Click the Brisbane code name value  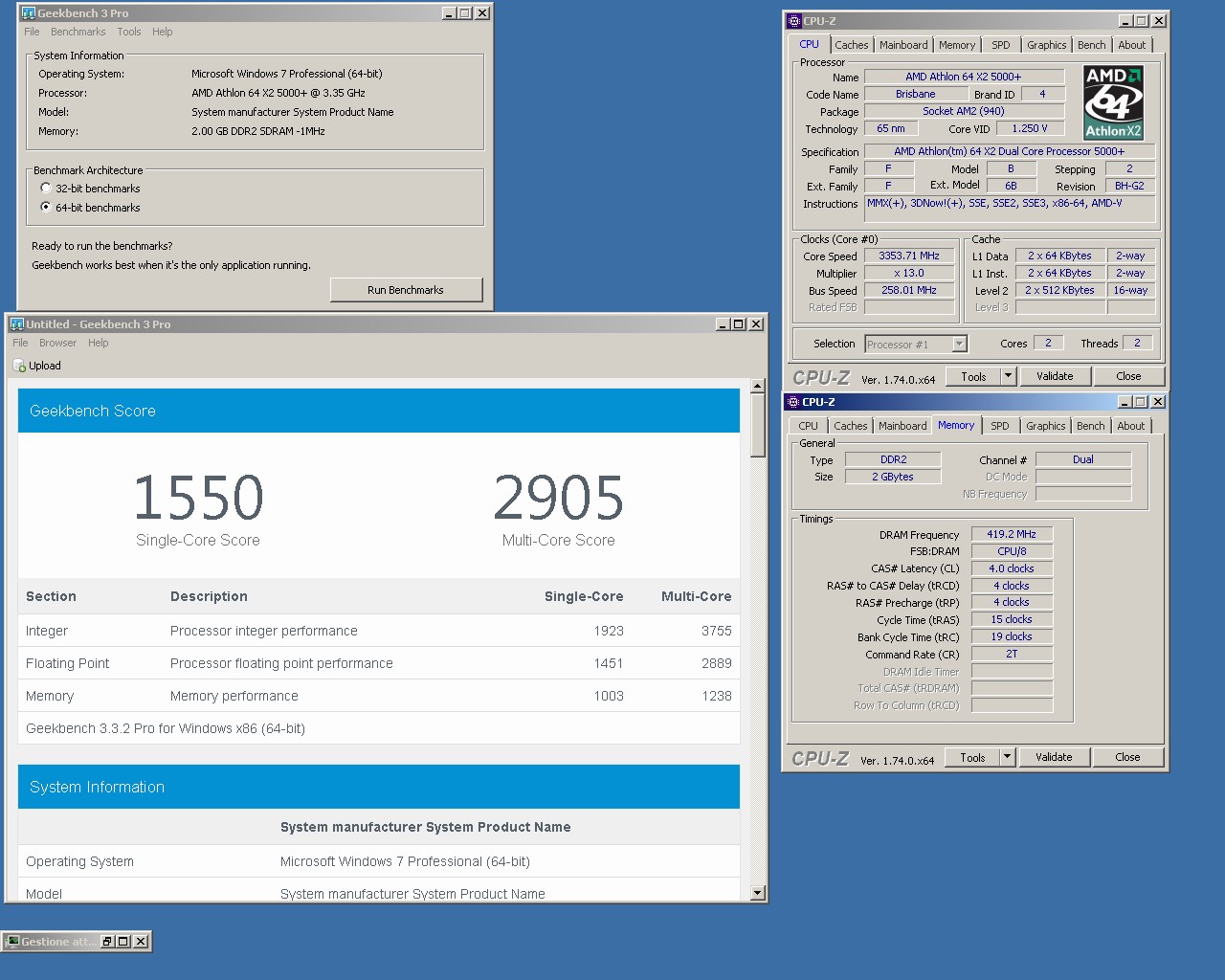tap(916, 95)
